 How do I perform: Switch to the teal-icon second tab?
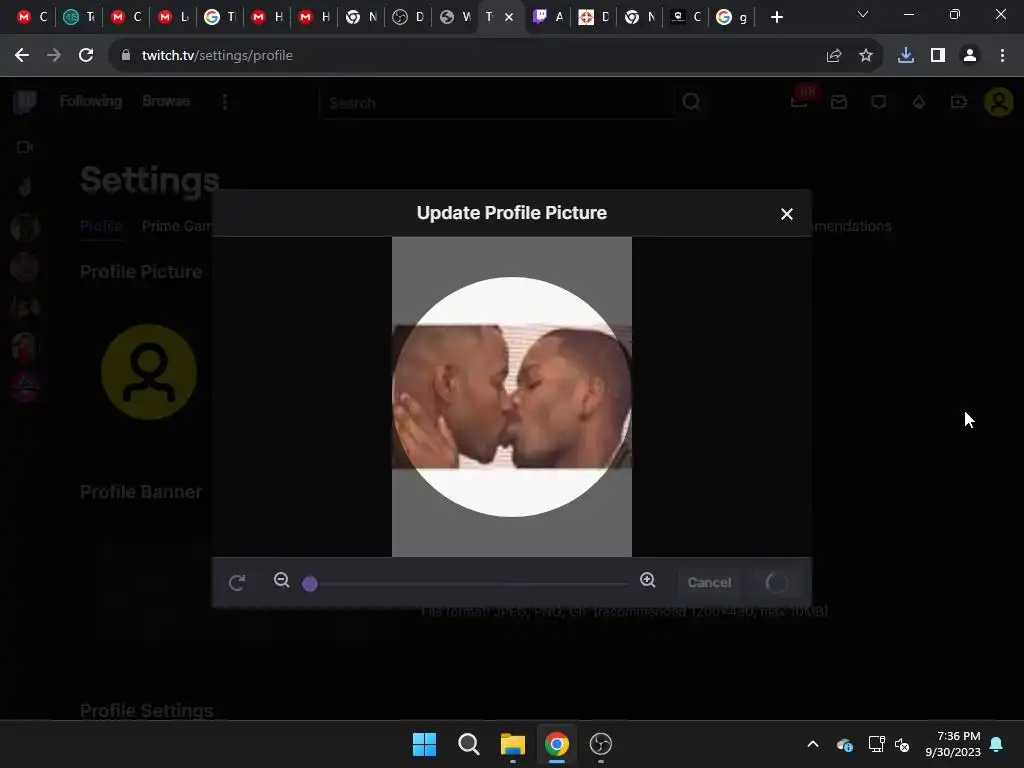pos(78,17)
